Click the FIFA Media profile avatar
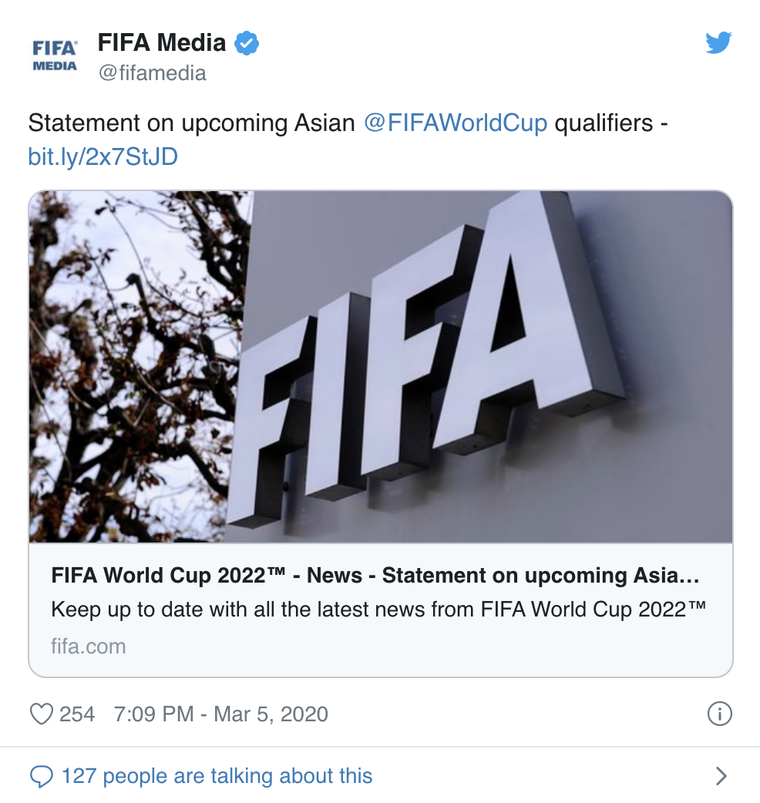The height and width of the screenshot is (803, 760). tap(56, 50)
